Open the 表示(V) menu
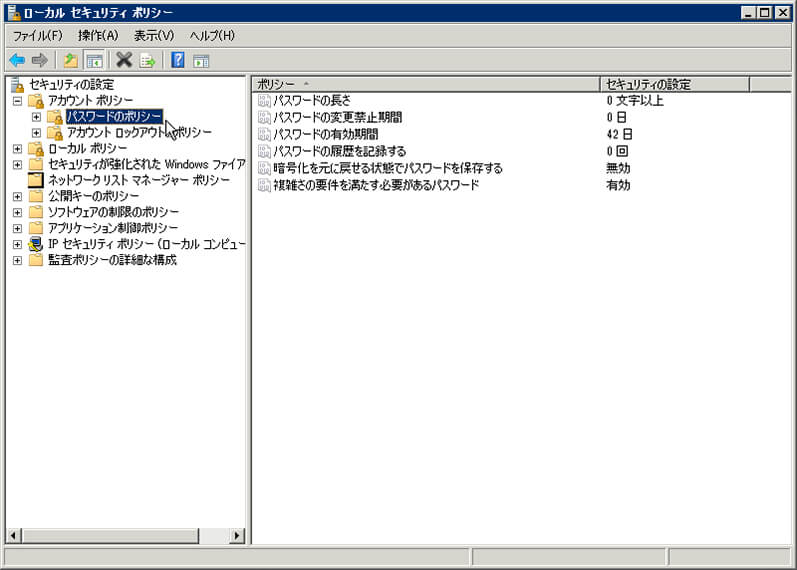This screenshot has width=797, height=570. (154, 36)
